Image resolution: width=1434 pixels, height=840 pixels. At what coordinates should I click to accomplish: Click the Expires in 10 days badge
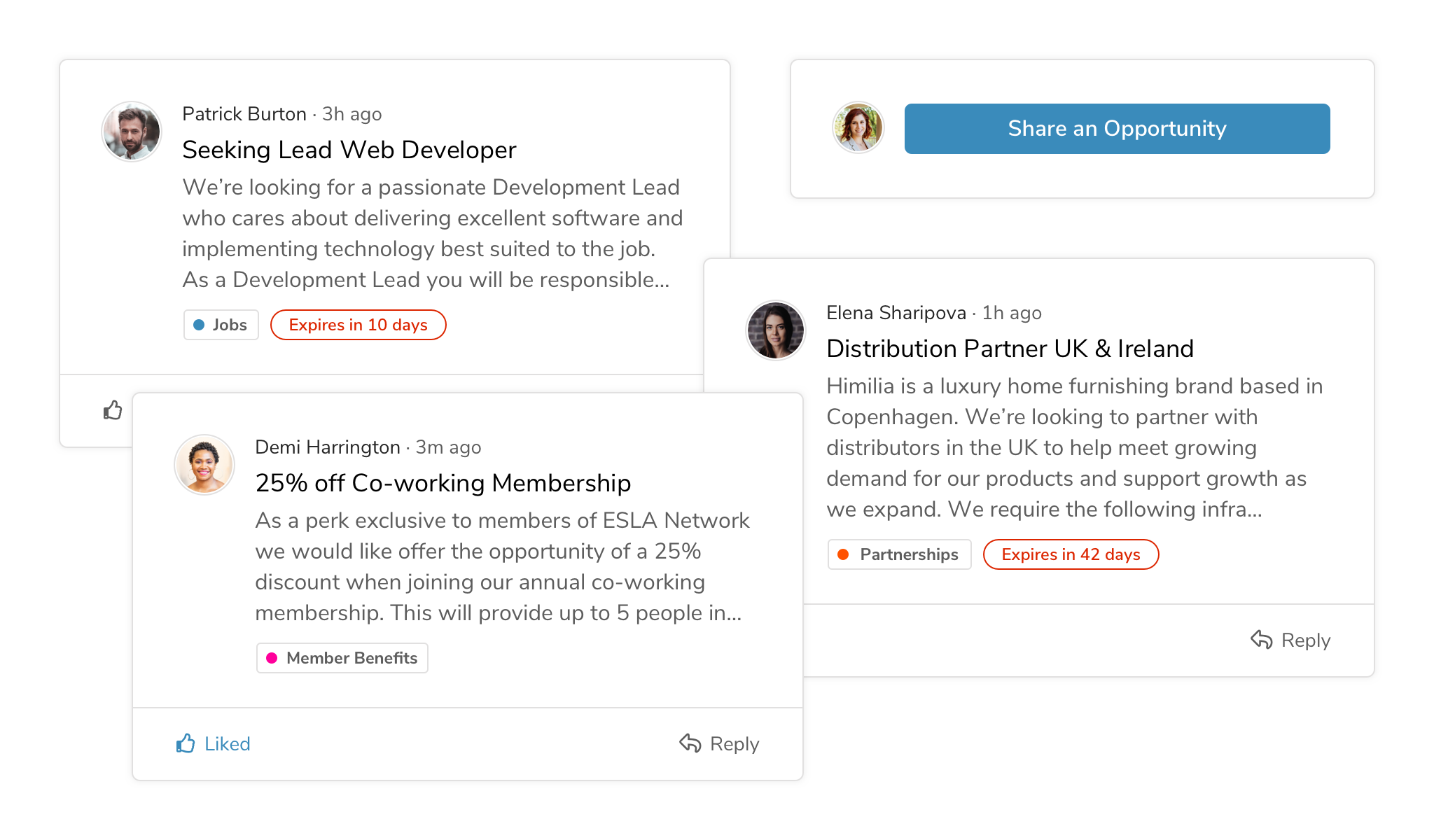(x=358, y=325)
